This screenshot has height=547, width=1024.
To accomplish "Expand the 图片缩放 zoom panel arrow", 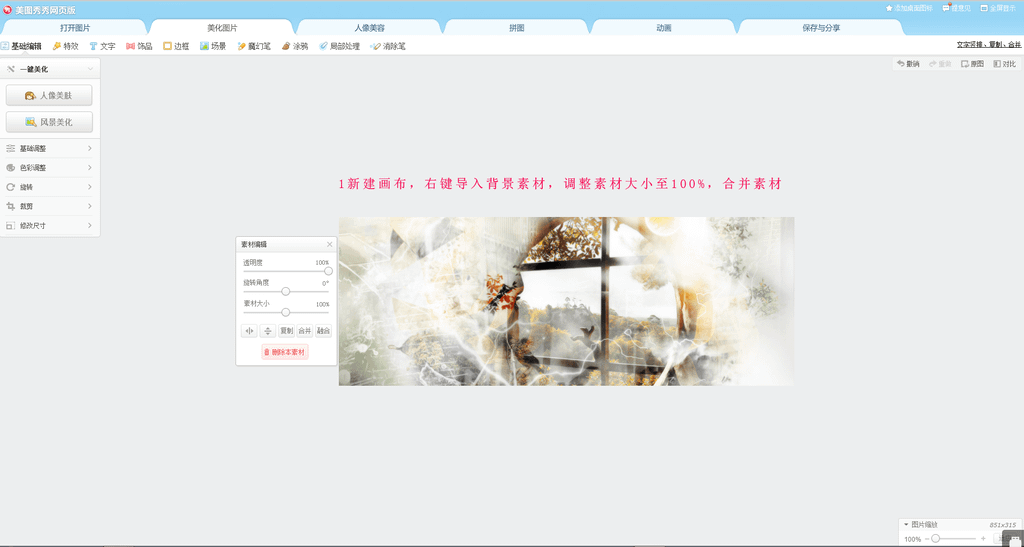I will pos(906,524).
